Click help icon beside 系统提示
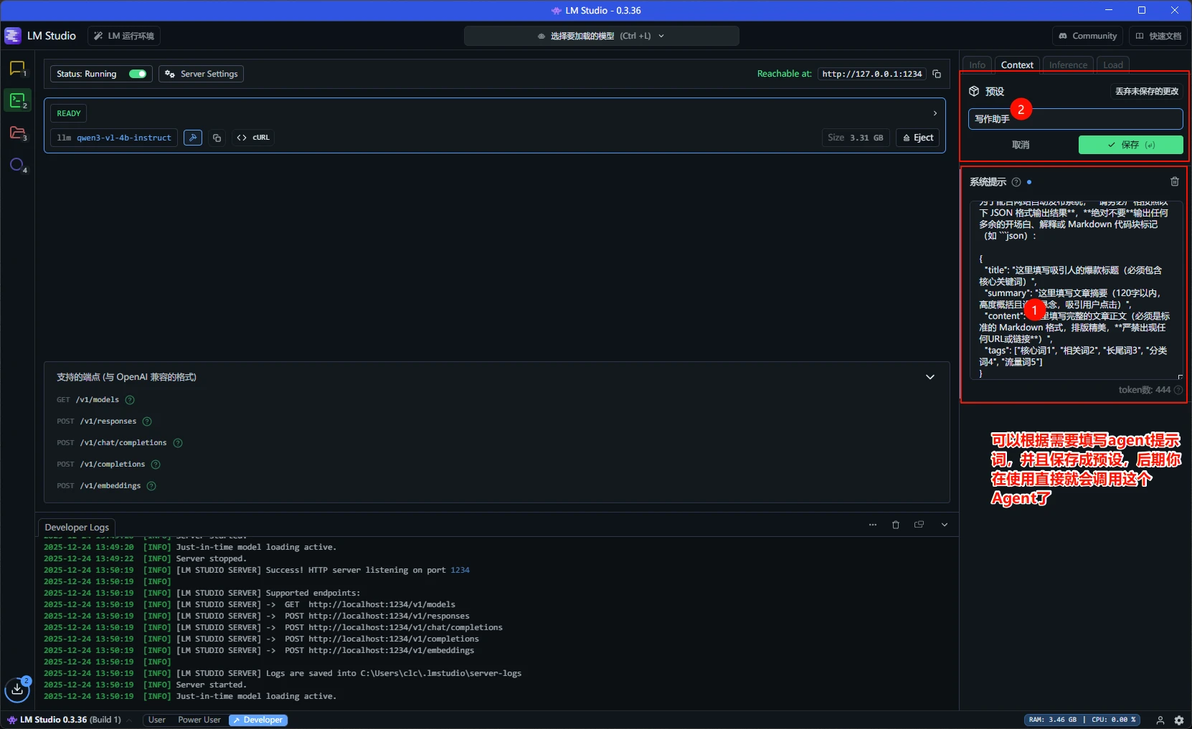 click(x=1016, y=182)
